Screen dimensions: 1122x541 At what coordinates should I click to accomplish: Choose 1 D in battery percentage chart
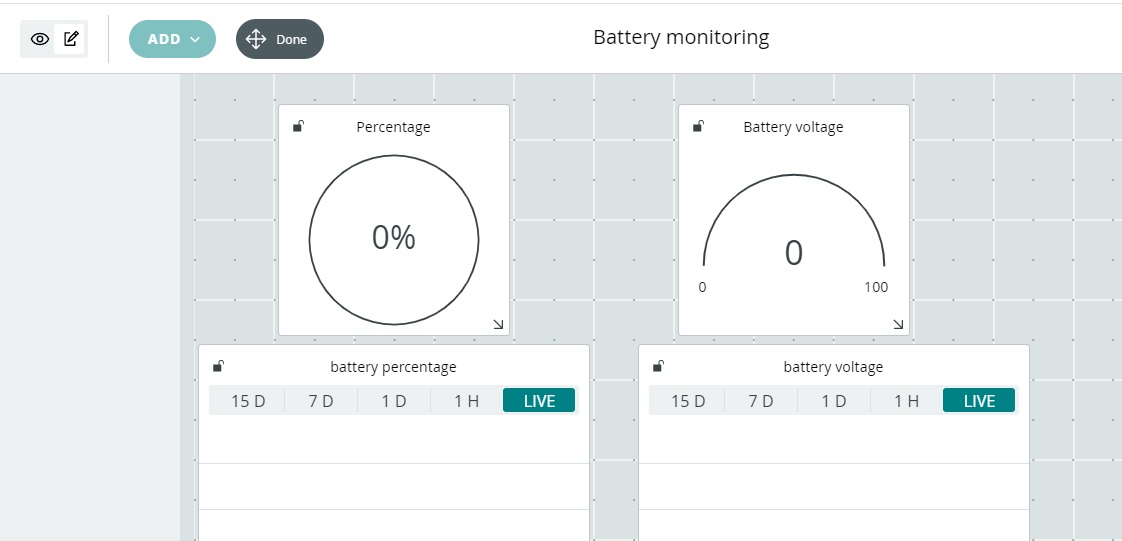click(394, 401)
